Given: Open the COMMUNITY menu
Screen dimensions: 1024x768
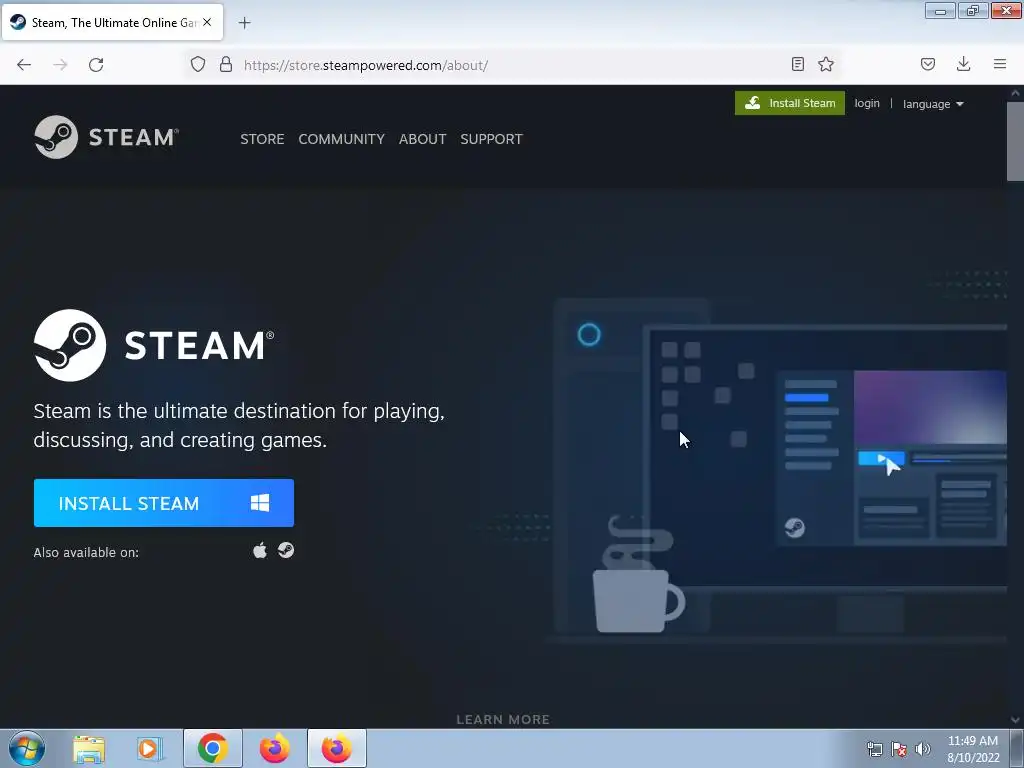Looking at the screenshot, I should pyautogui.click(x=342, y=139).
